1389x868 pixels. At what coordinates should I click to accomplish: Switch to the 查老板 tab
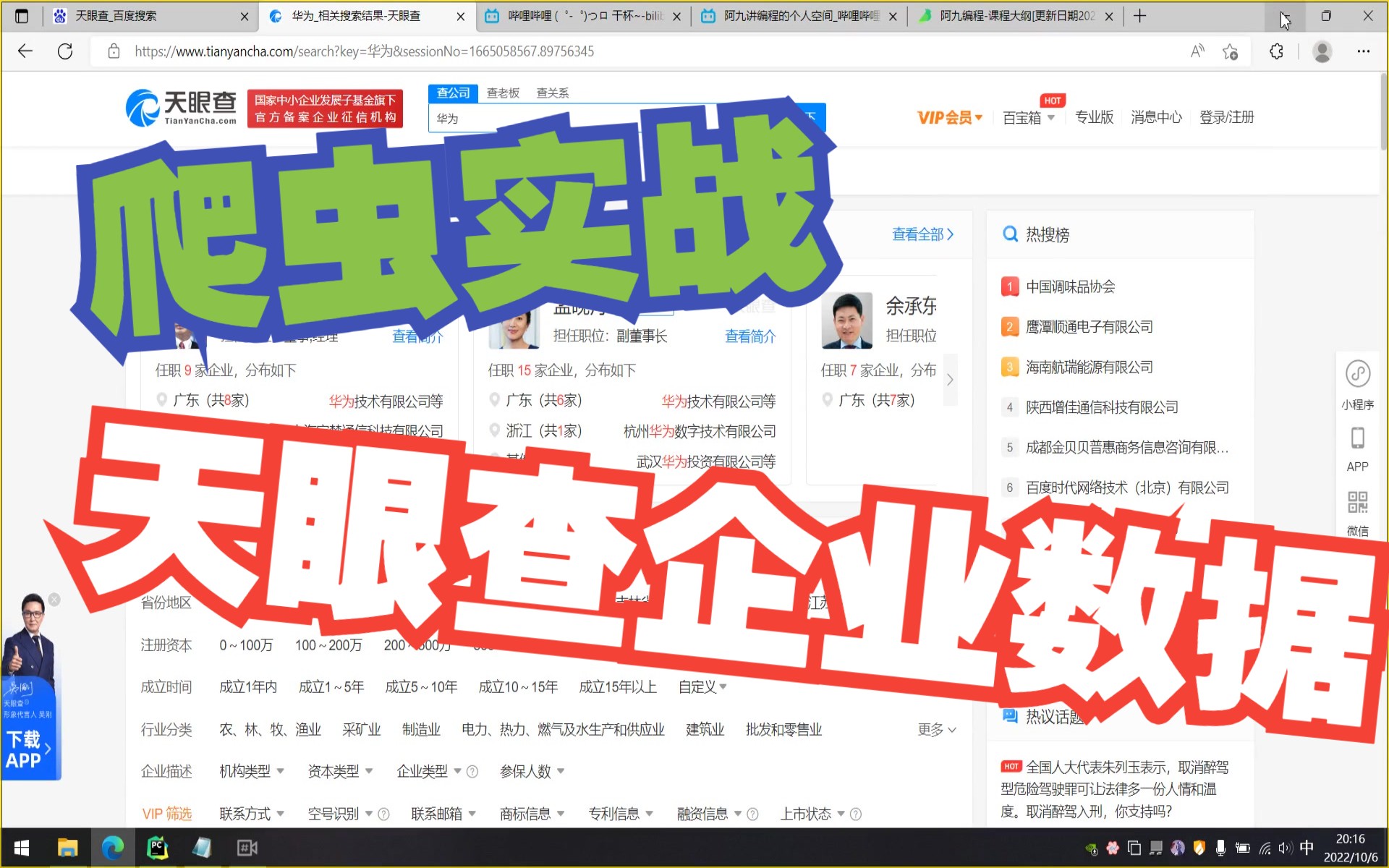point(503,93)
